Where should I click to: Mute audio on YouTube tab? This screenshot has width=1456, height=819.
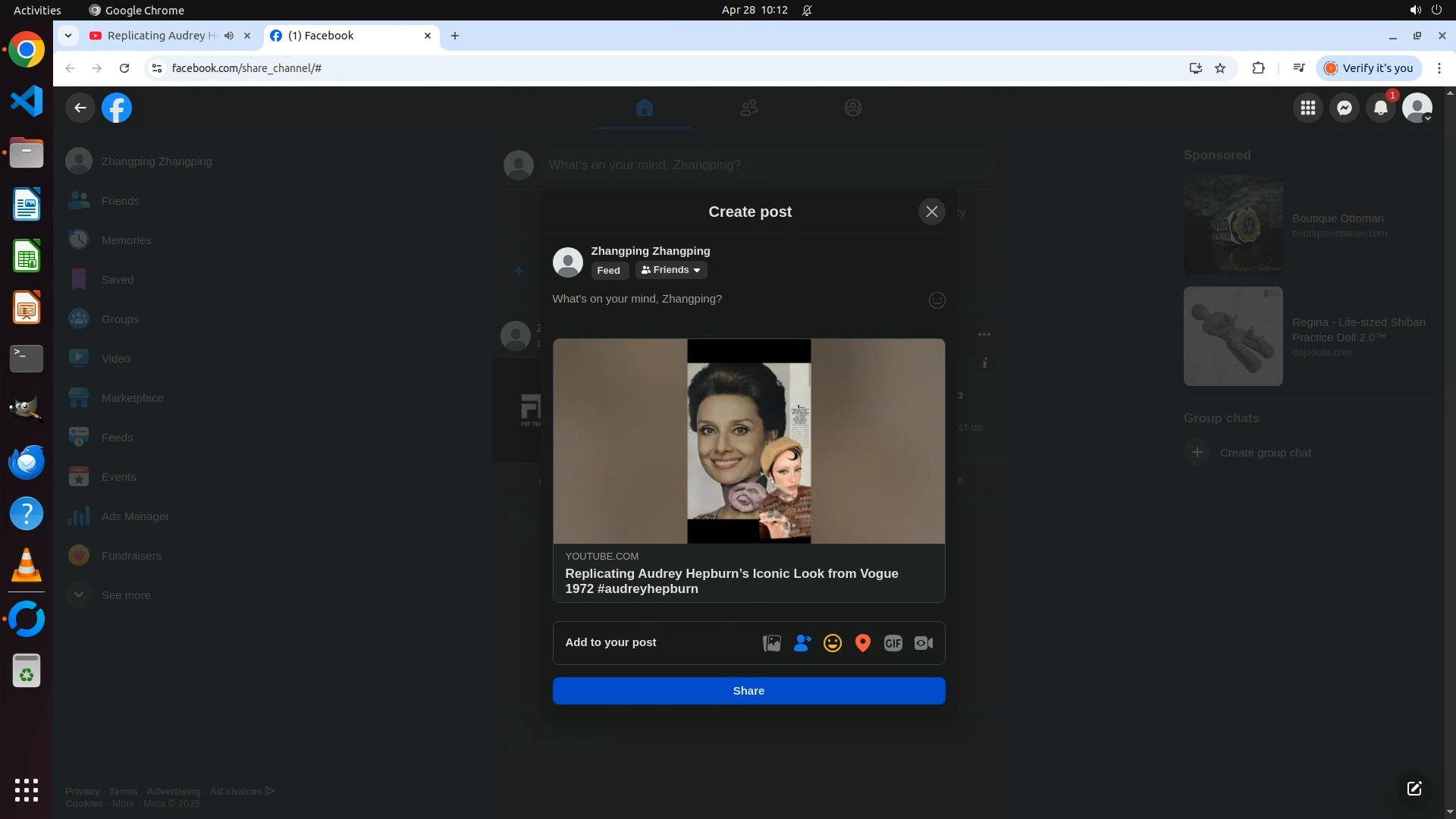click(x=228, y=36)
